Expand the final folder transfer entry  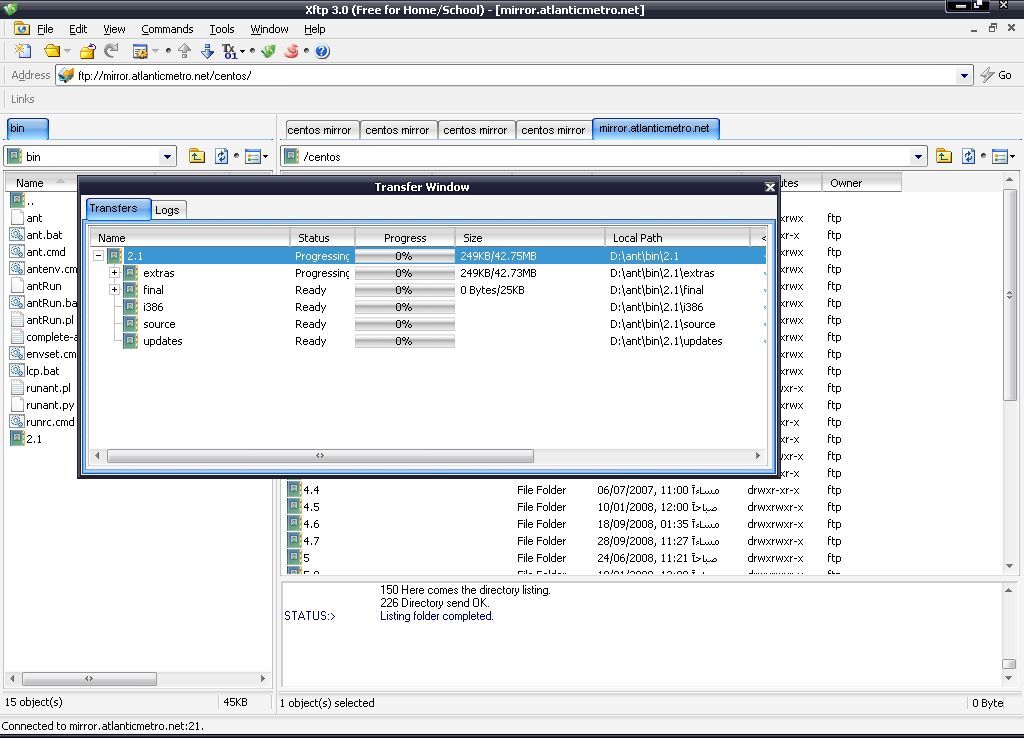pos(115,290)
